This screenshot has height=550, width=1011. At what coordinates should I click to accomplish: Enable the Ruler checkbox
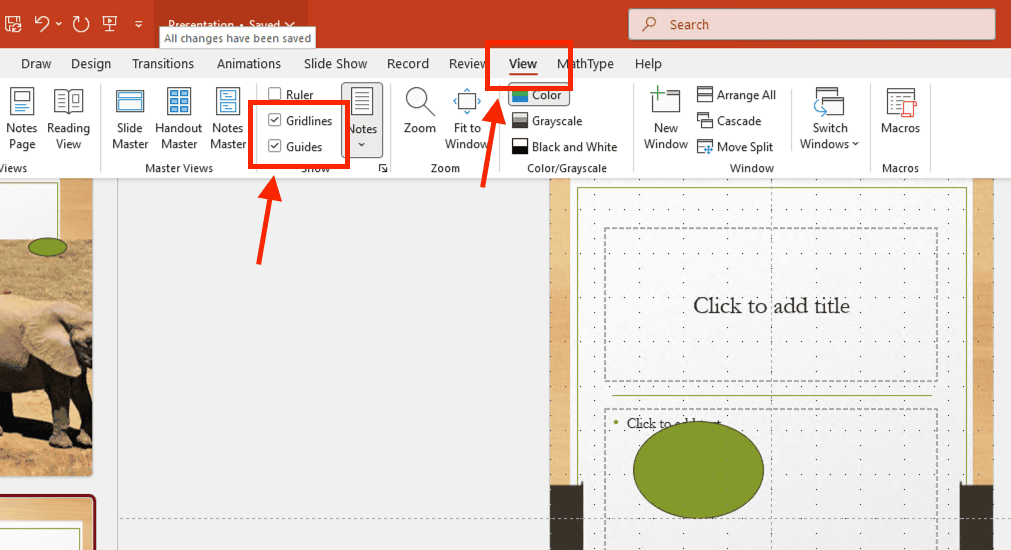coord(275,95)
